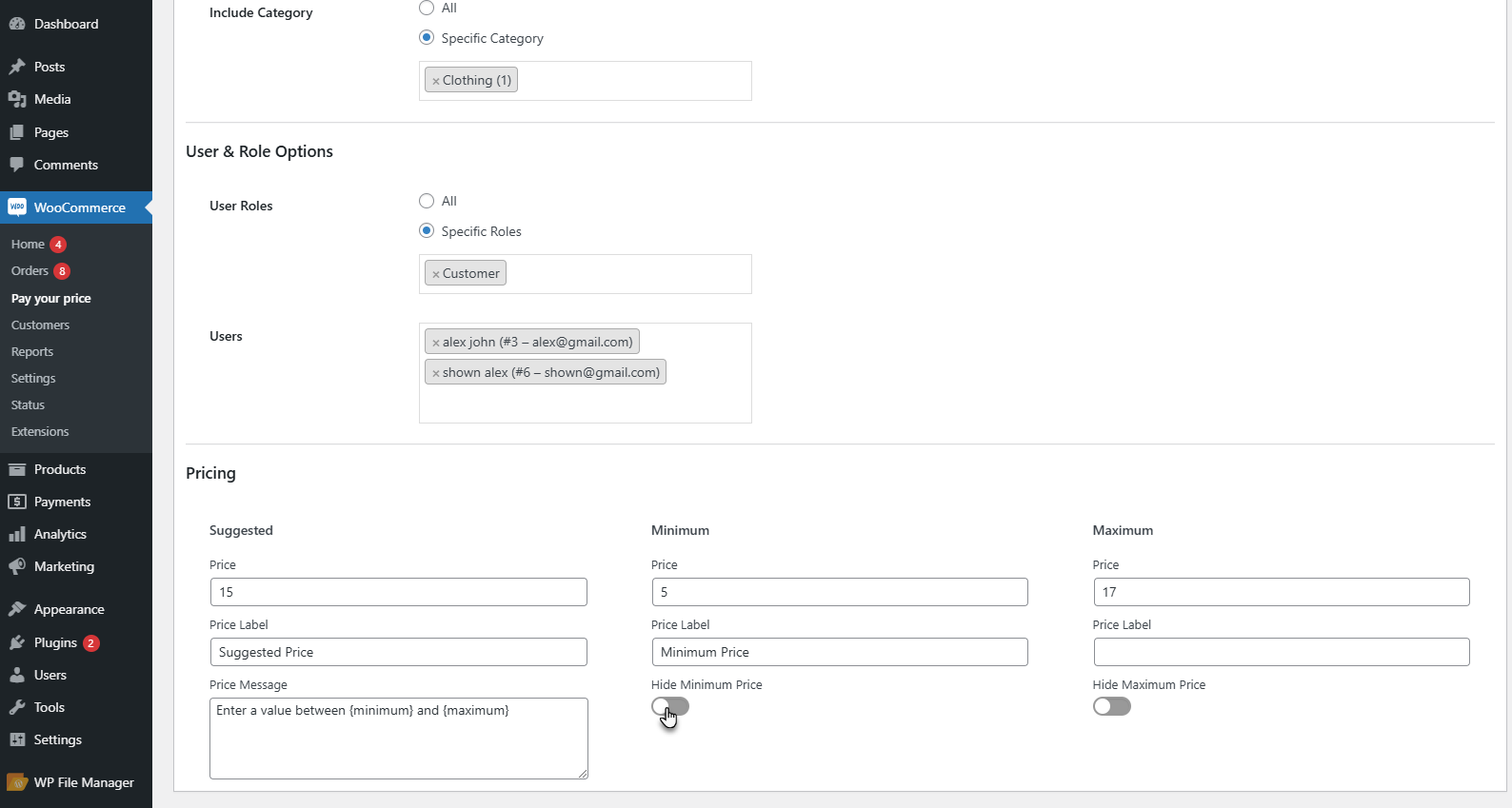Click the Pages icon in sidebar
The image size is (1512, 808).
[x=17, y=132]
